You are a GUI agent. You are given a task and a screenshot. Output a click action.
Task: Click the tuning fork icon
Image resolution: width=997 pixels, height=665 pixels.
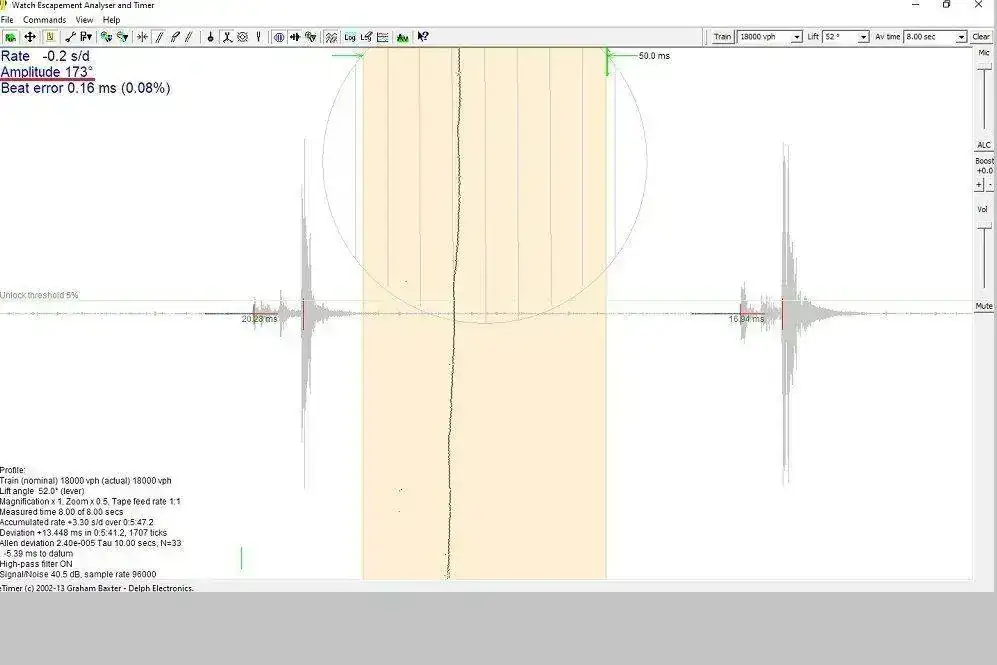[258, 37]
